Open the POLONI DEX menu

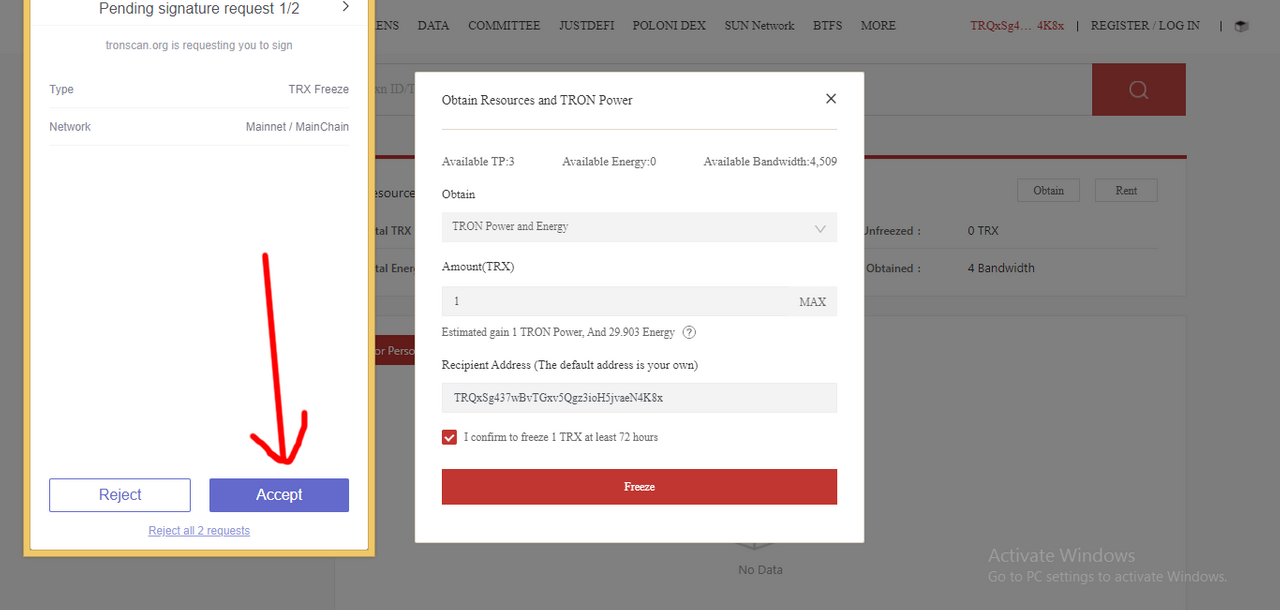(x=669, y=26)
